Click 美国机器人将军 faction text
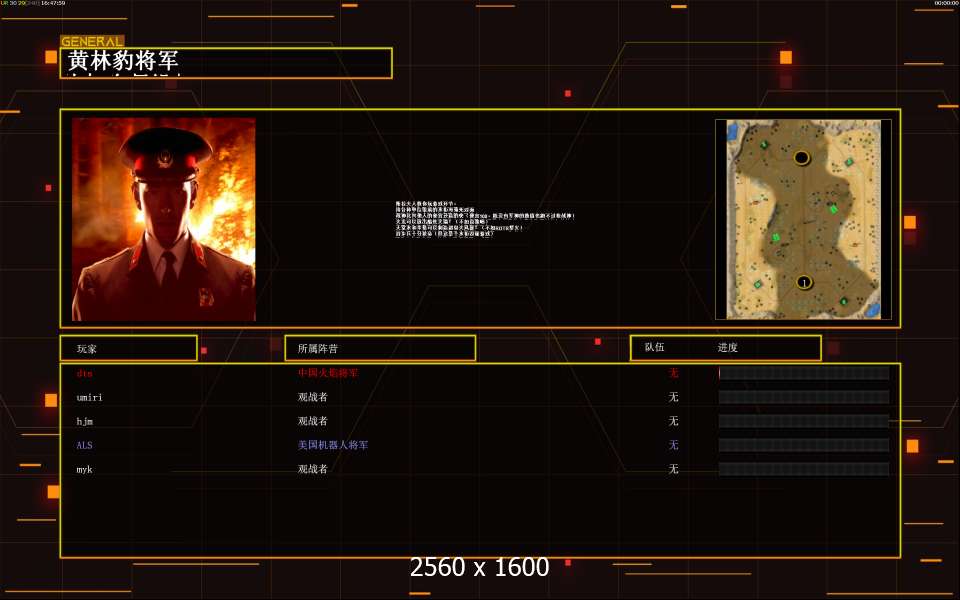The height and width of the screenshot is (600, 960). click(333, 445)
